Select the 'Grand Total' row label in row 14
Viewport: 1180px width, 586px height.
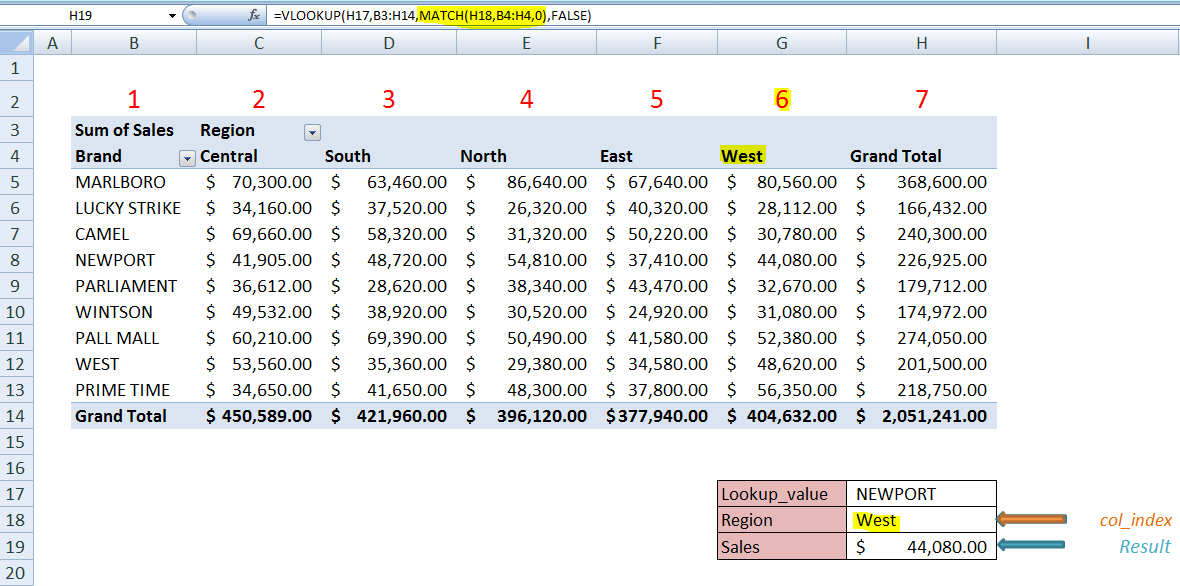tap(134, 416)
